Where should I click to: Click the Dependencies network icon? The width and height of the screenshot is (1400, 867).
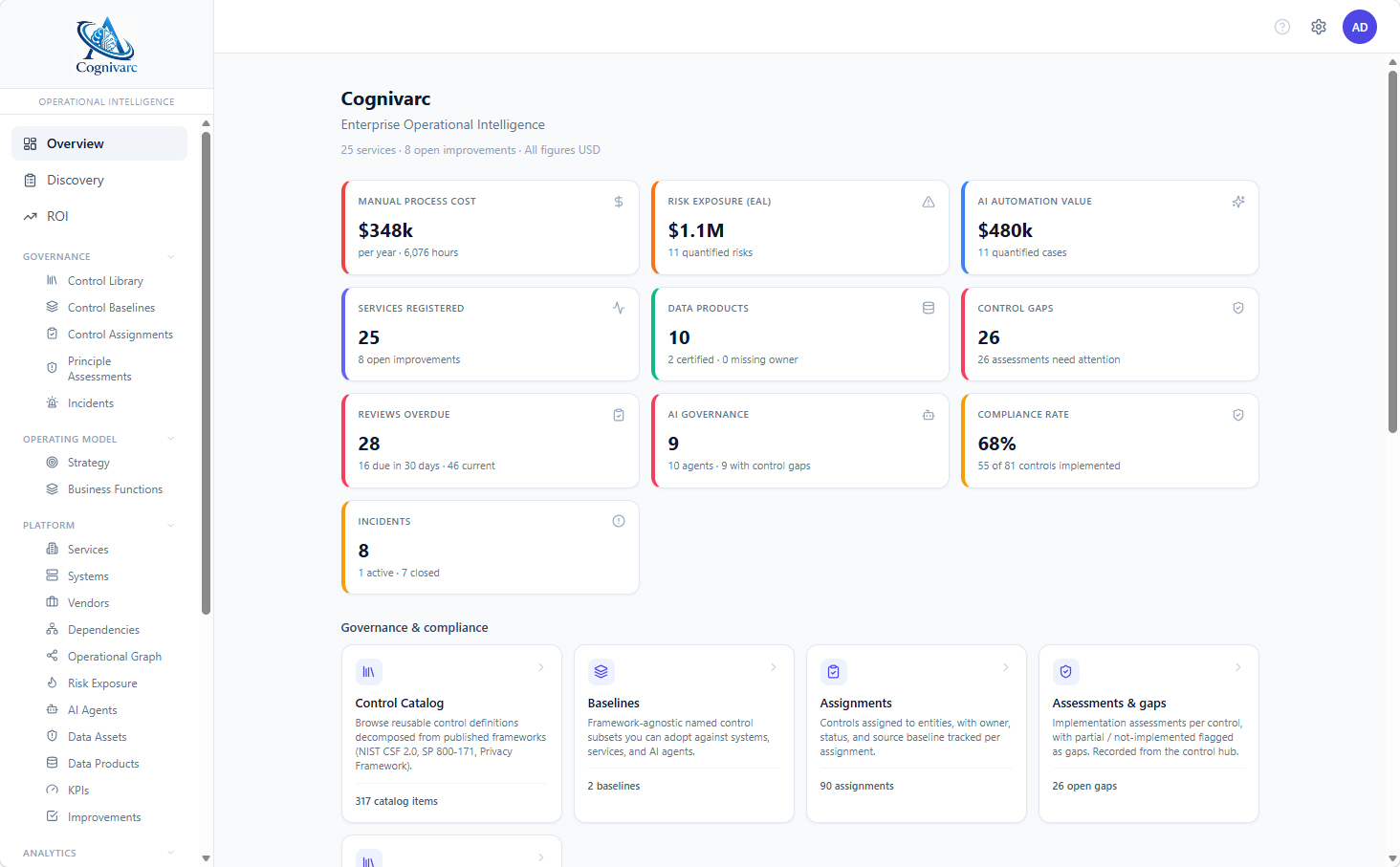click(53, 629)
